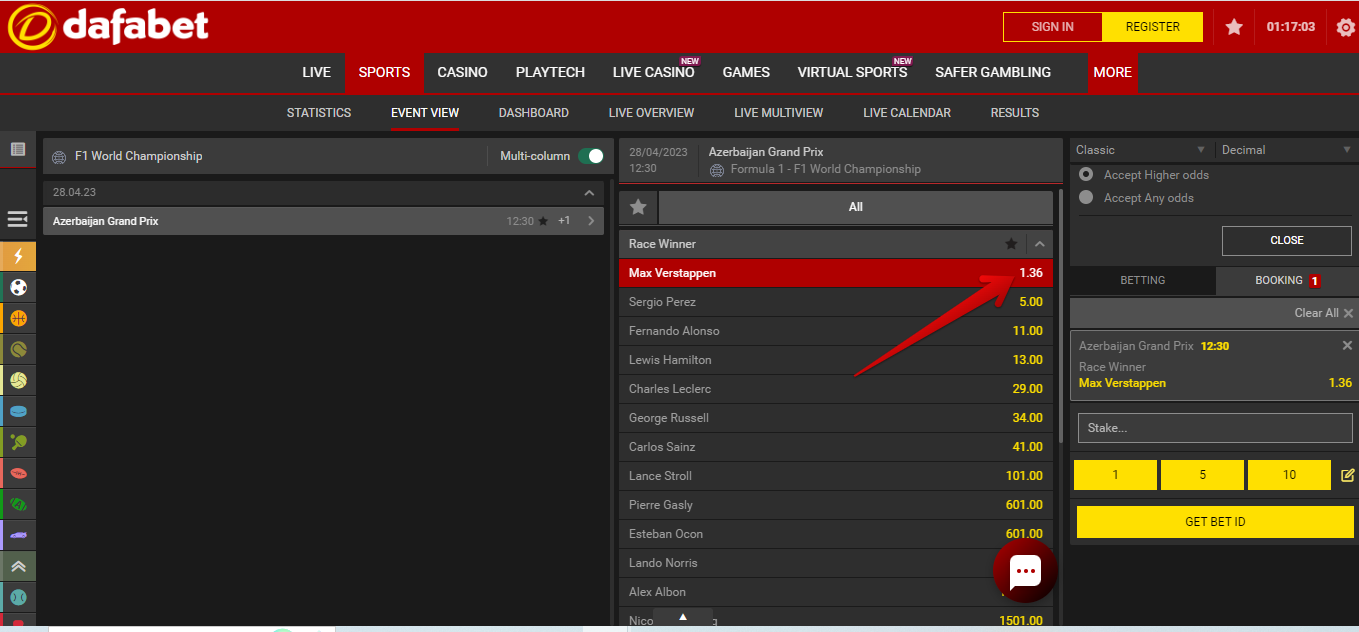Select the teal baseball sport icon
1359x632 pixels.
(x=18, y=597)
